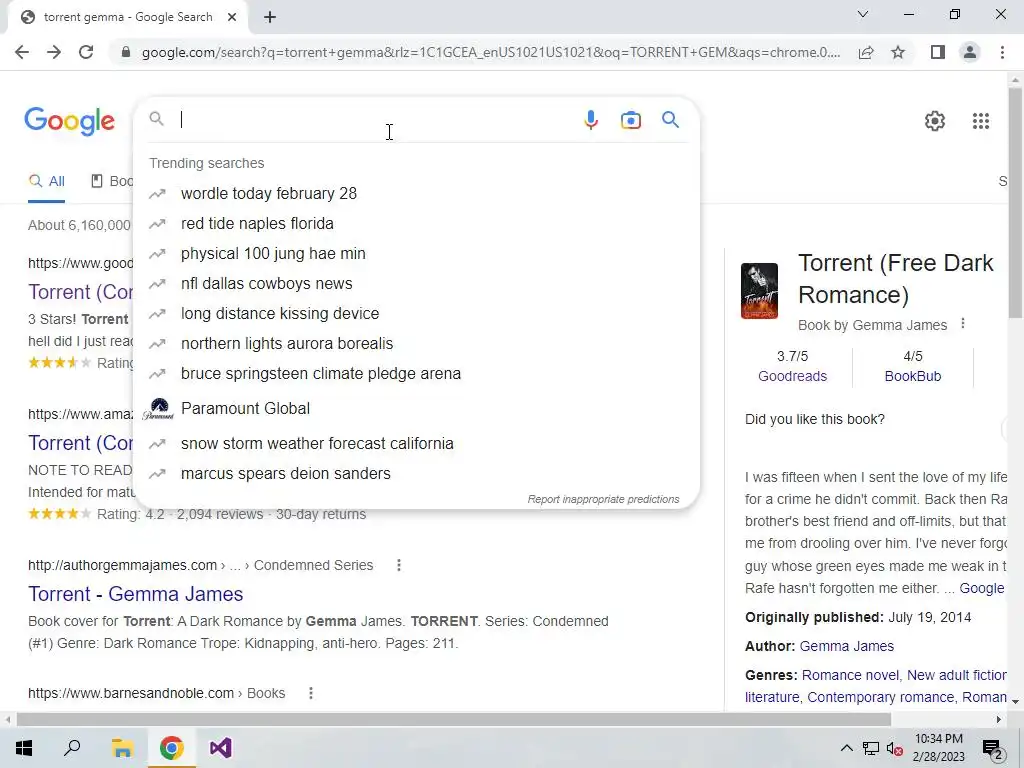Select suggestion red tide naples florida
Viewport: 1024px width, 768px height.
[416, 223]
